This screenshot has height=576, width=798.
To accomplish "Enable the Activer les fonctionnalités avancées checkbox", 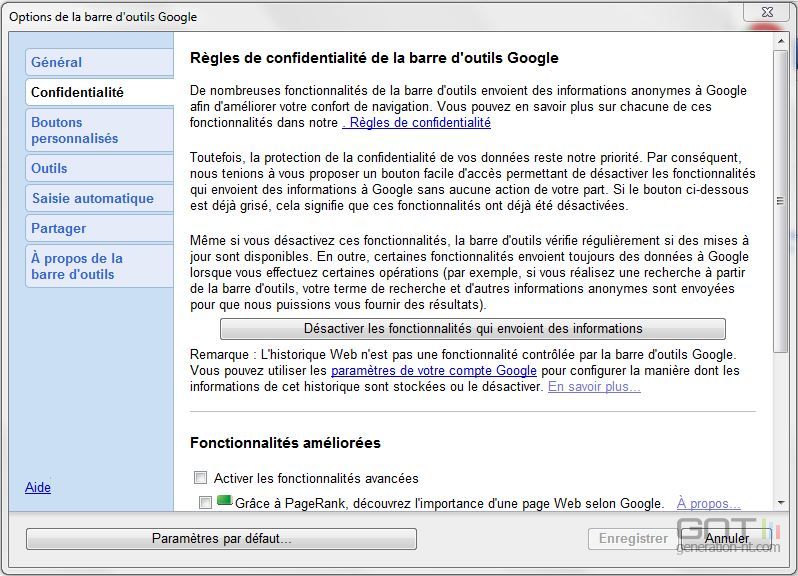I will click(201, 478).
